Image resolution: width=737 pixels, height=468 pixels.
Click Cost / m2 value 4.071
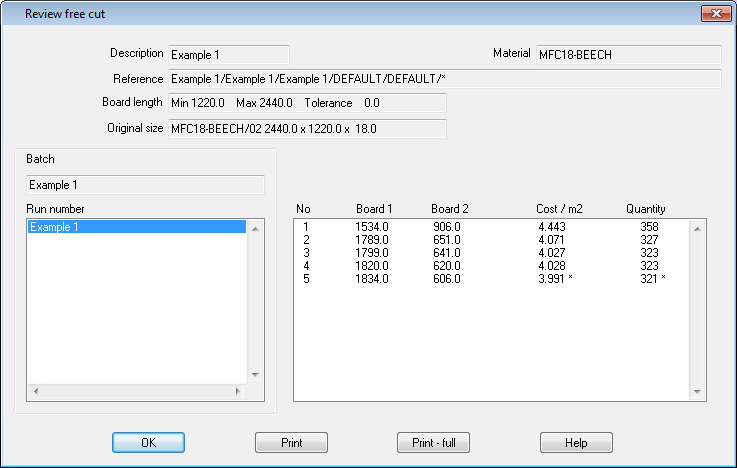tap(551, 240)
